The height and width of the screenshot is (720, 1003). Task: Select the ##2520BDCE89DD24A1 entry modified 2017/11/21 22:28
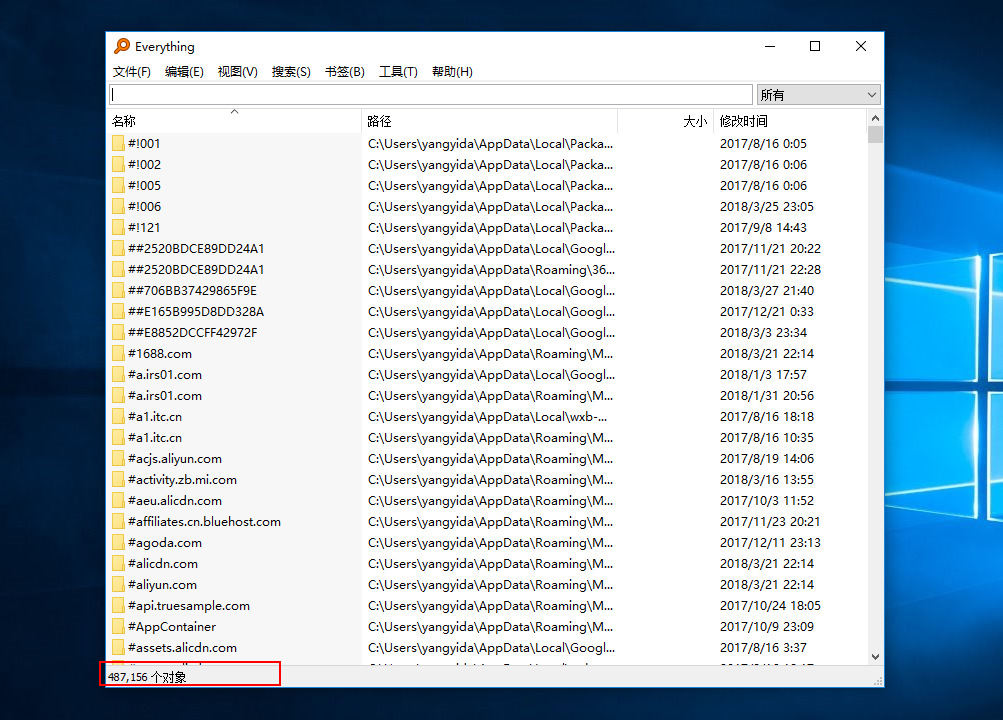(x=487, y=270)
